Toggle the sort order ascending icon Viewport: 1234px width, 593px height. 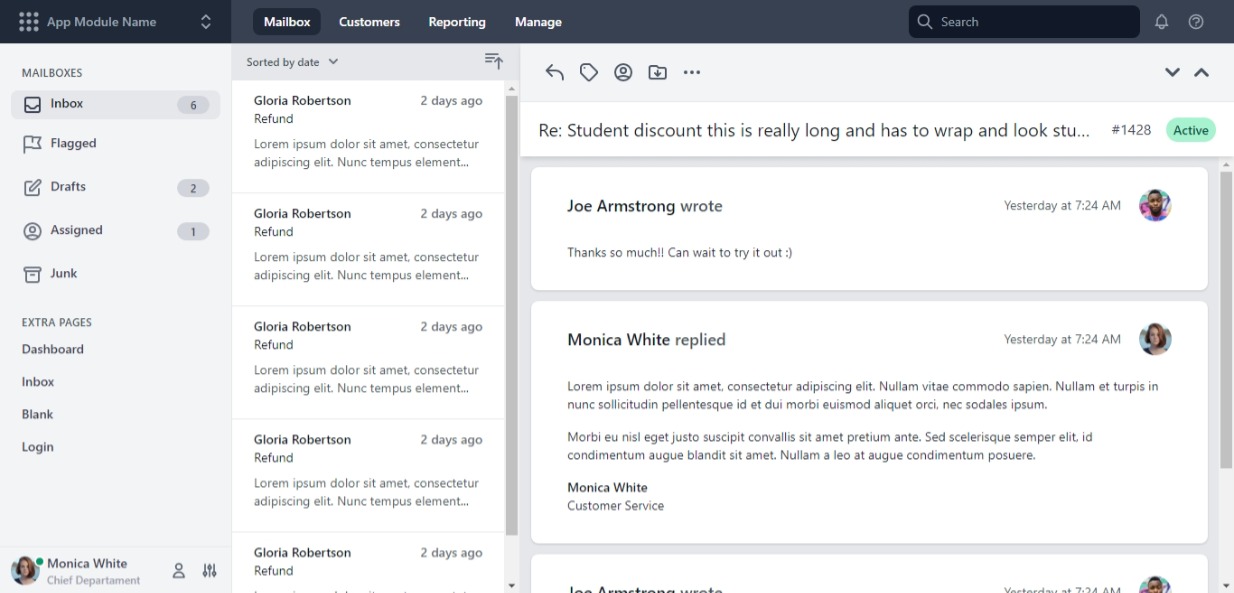[x=494, y=62]
